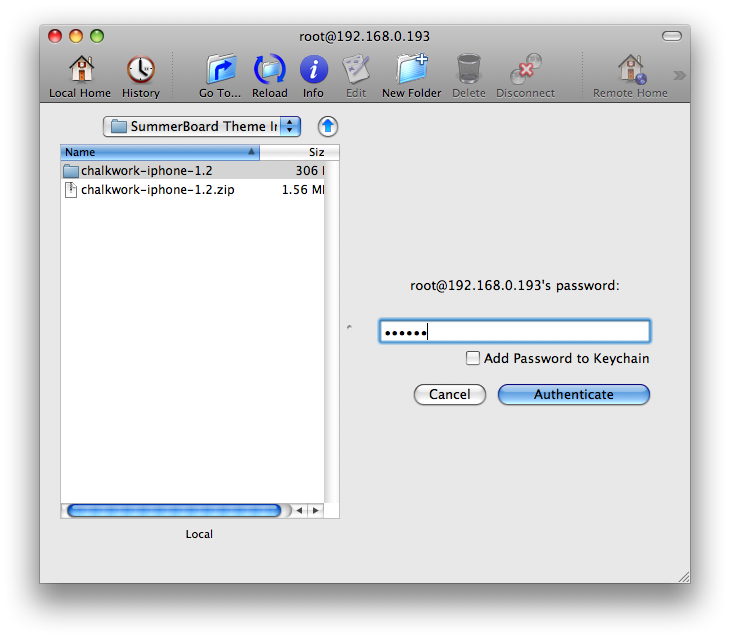
Task: Click the password input field
Action: [514, 332]
